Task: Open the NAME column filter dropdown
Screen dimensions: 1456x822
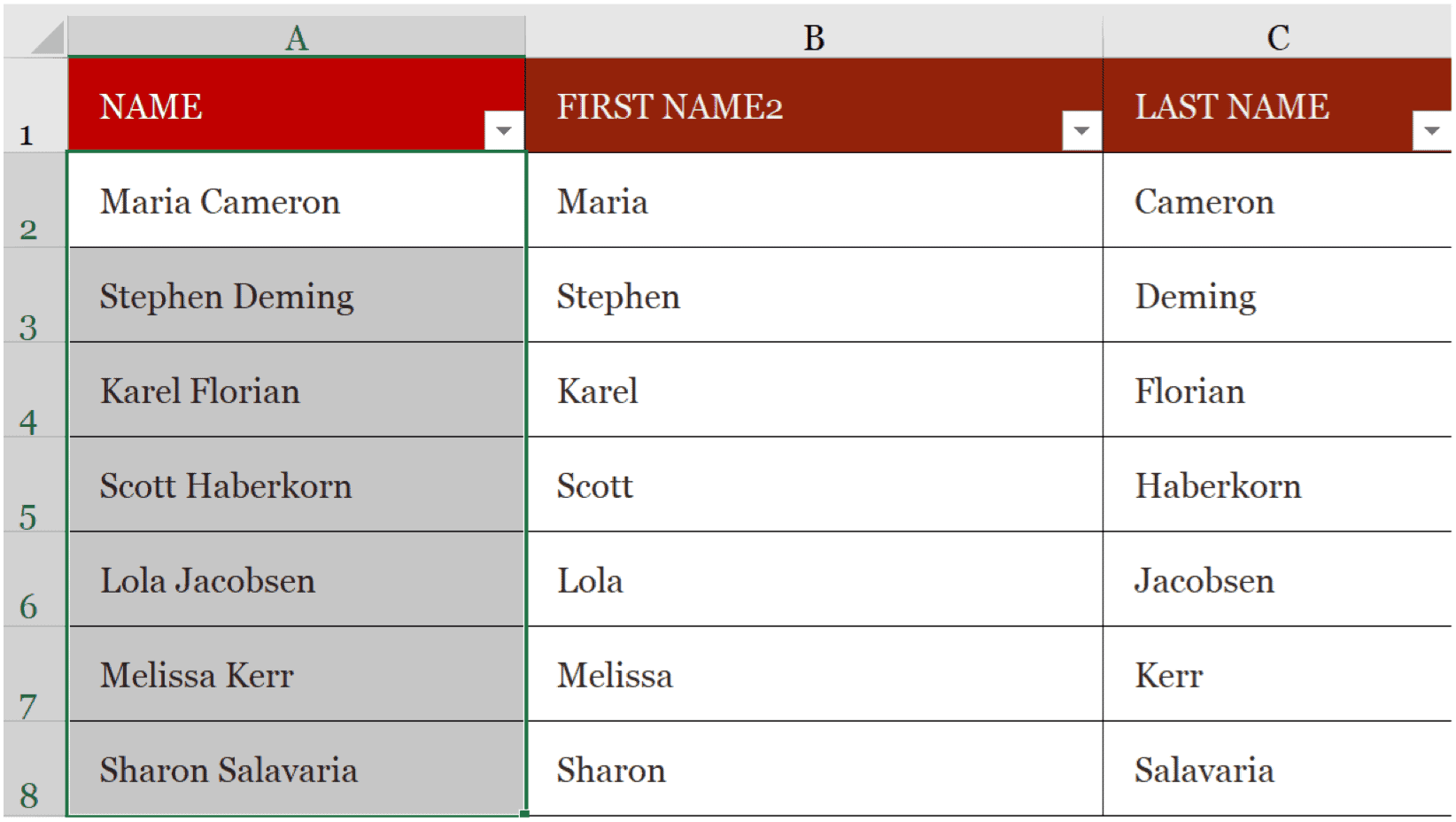Action: point(503,131)
